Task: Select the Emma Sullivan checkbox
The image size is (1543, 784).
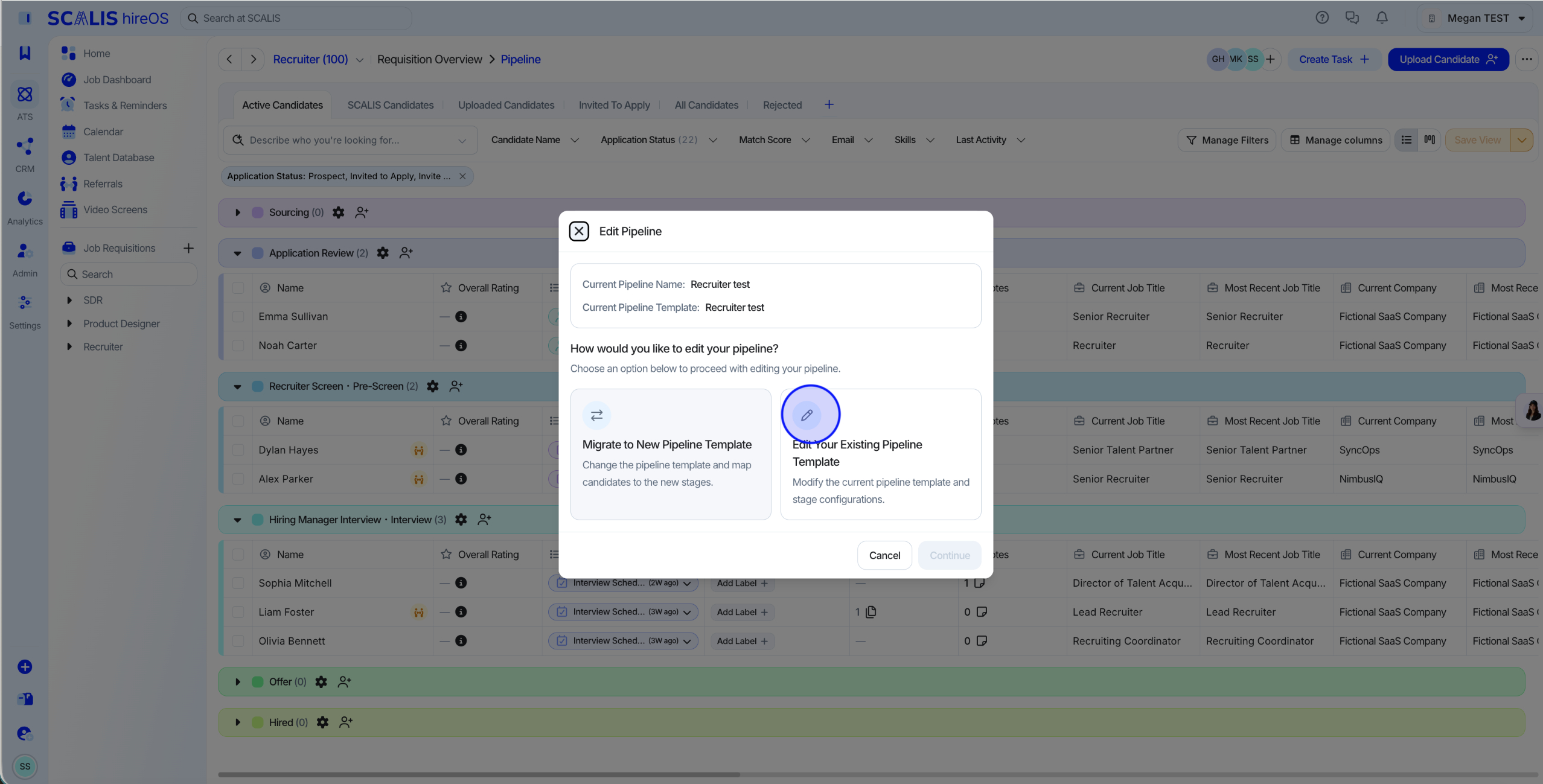Action: 238,316
